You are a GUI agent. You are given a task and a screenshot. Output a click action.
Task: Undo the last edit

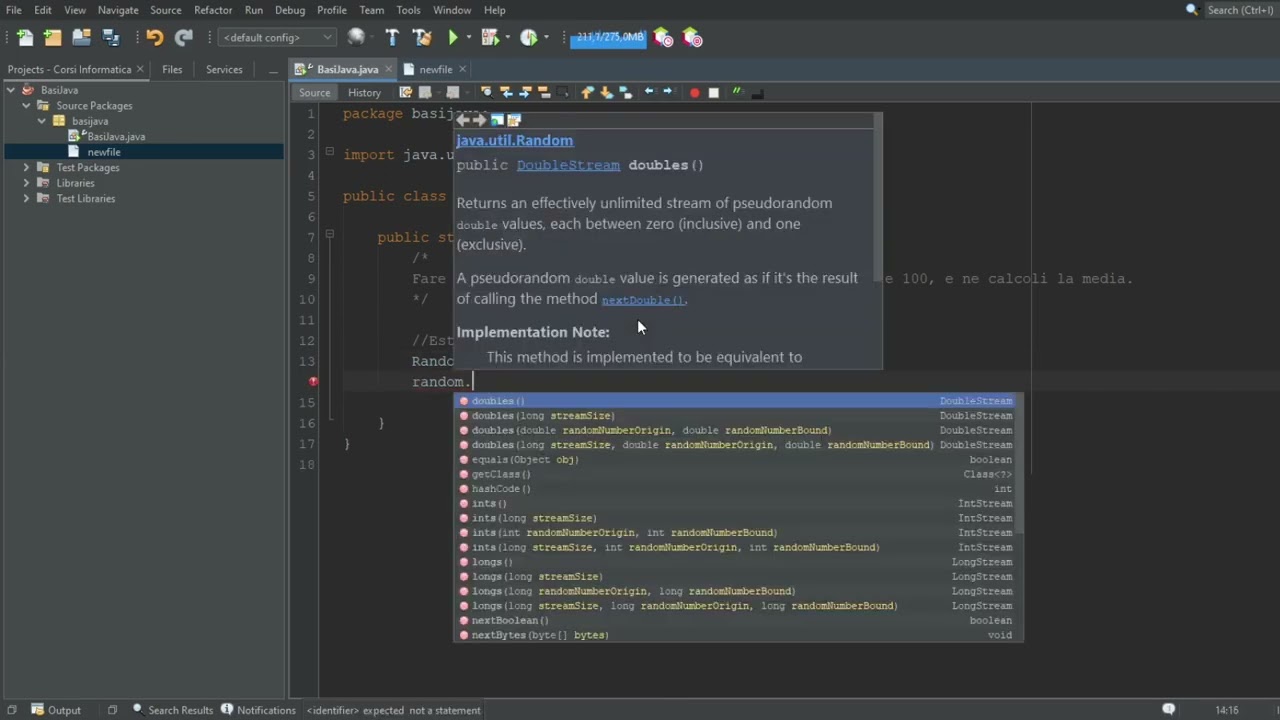[x=154, y=38]
